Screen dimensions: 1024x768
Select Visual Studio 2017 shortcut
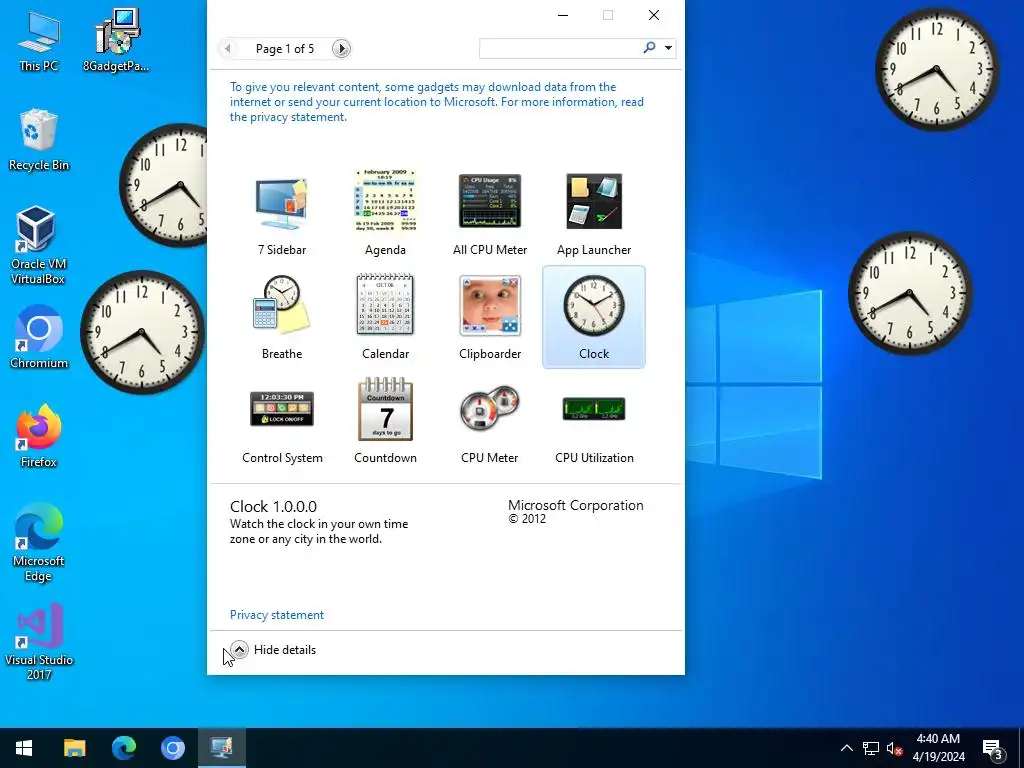click(x=39, y=642)
